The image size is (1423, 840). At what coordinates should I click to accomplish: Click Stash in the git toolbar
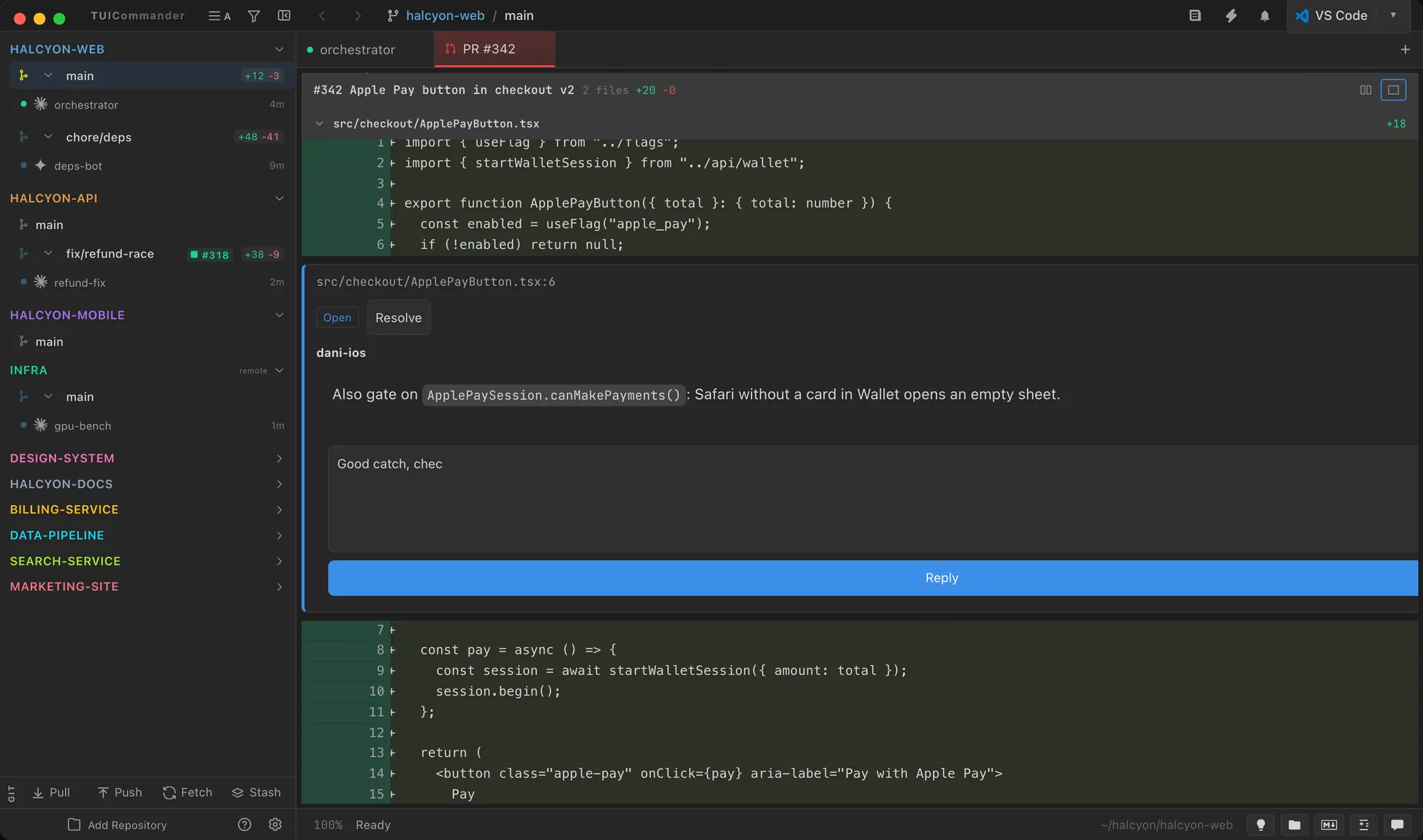[257, 792]
